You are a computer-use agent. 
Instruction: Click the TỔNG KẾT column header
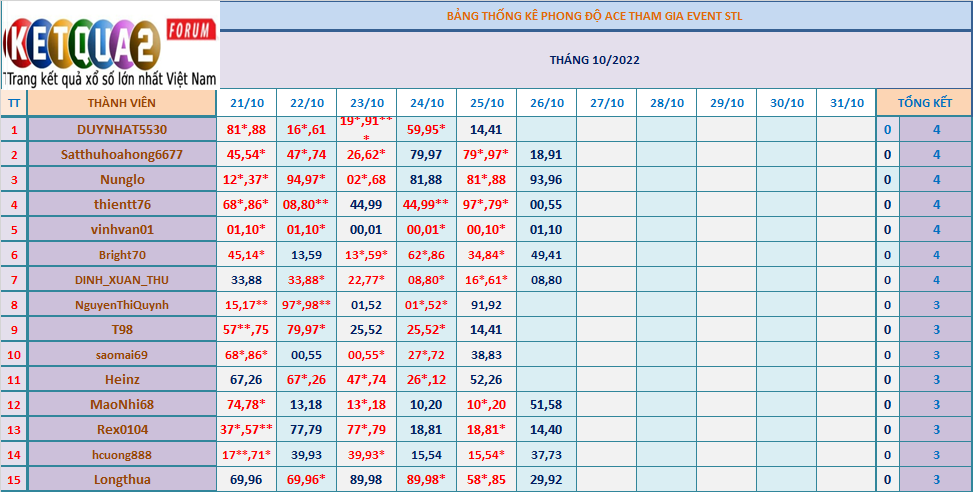pyautogui.click(x=923, y=103)
